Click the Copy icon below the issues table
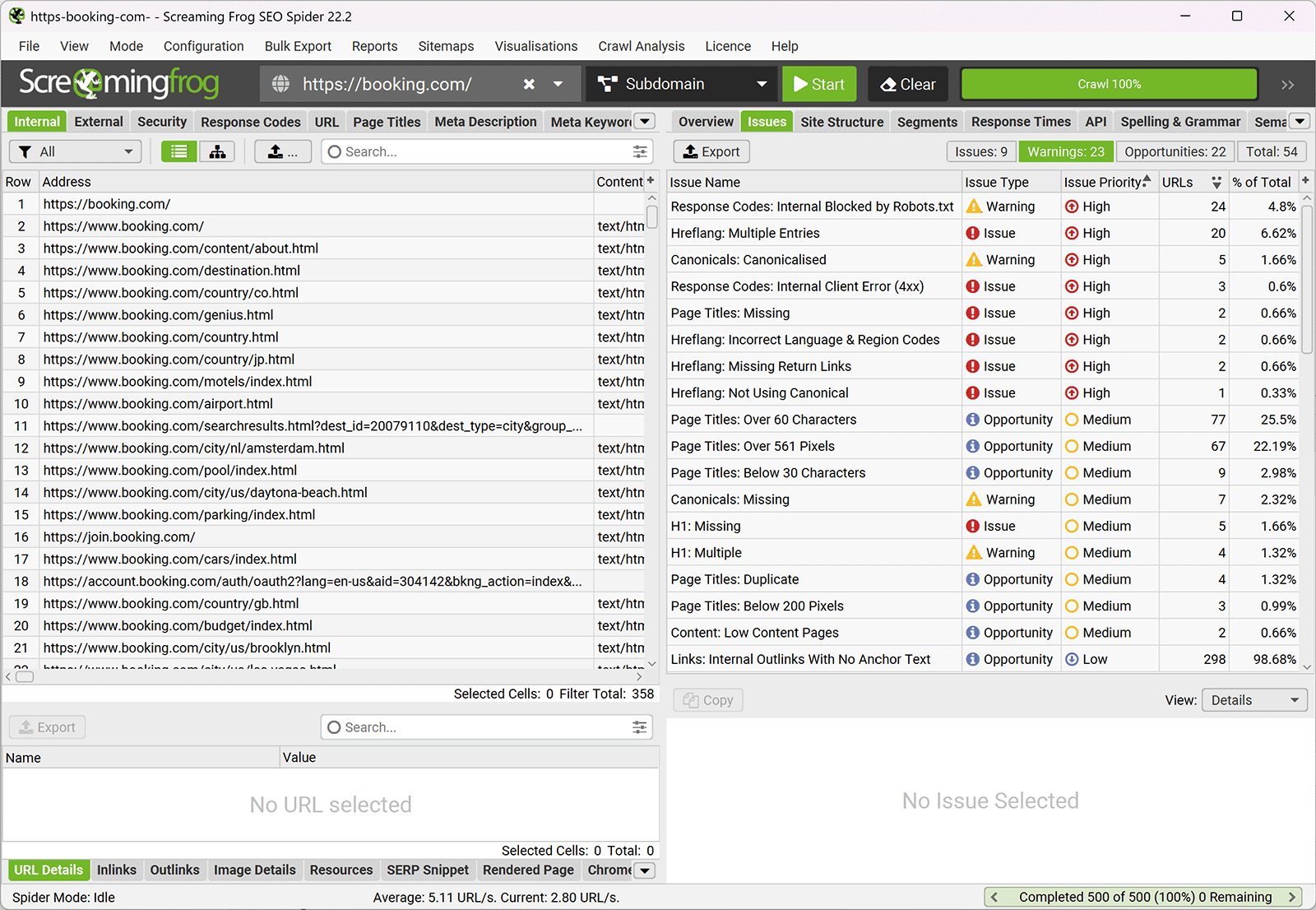Image resolution: width=1316 pixels, height=910 pixels. click(707, 699)
